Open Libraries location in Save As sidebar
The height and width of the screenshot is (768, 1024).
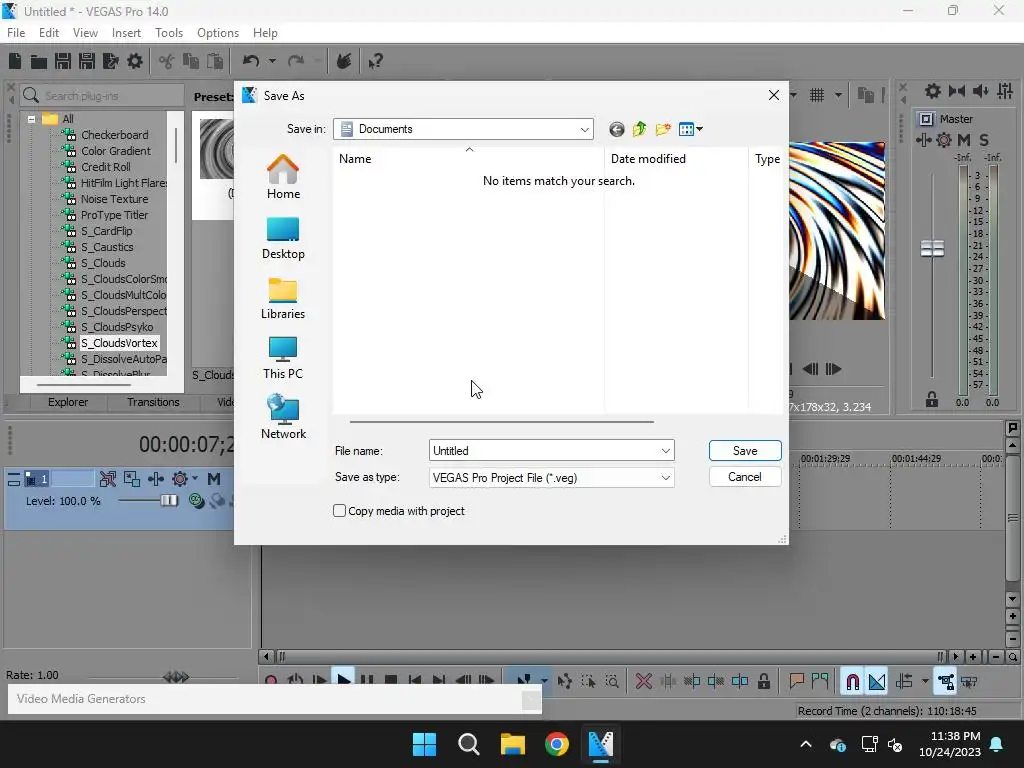pos(283,298)
